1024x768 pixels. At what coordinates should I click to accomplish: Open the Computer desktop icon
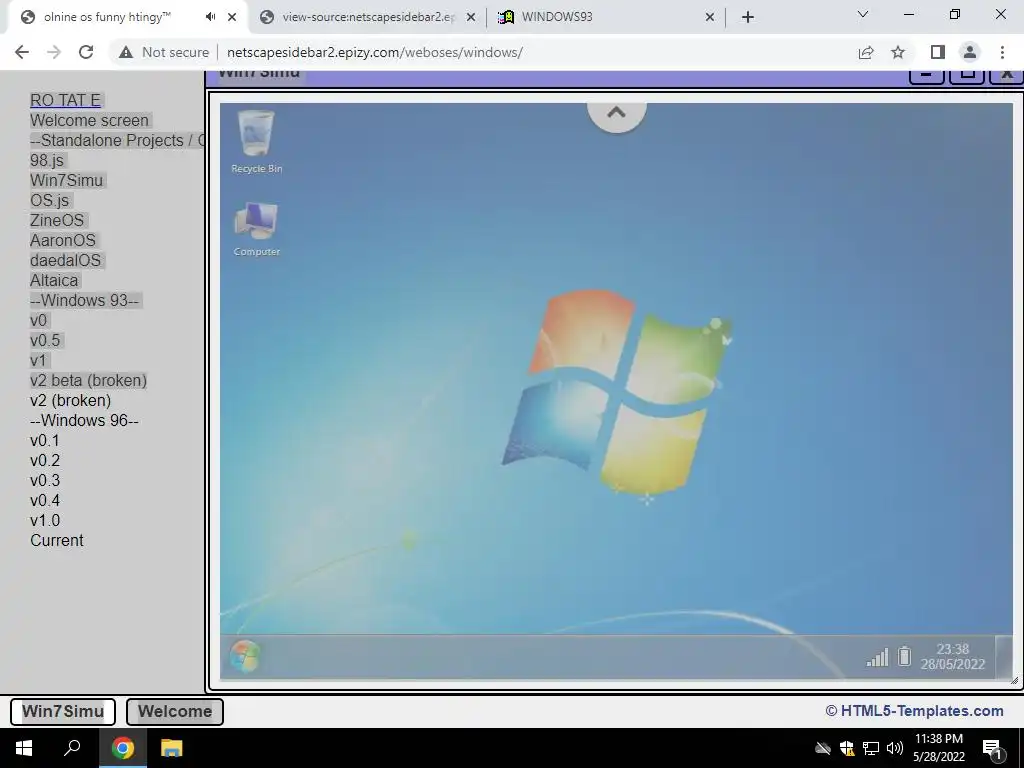[257, 229]
